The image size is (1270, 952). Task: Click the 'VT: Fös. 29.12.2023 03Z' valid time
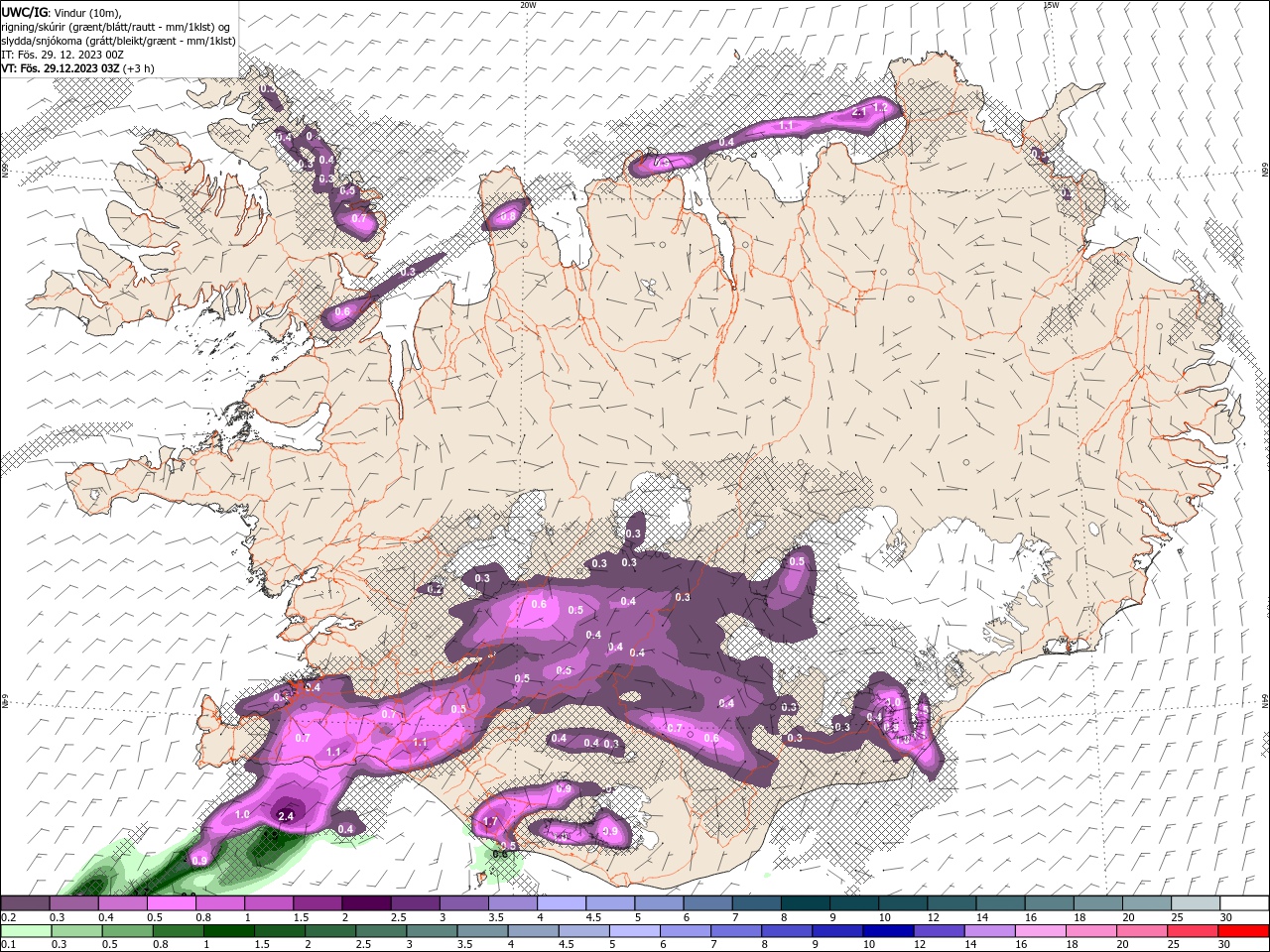(x=61, y=68)
